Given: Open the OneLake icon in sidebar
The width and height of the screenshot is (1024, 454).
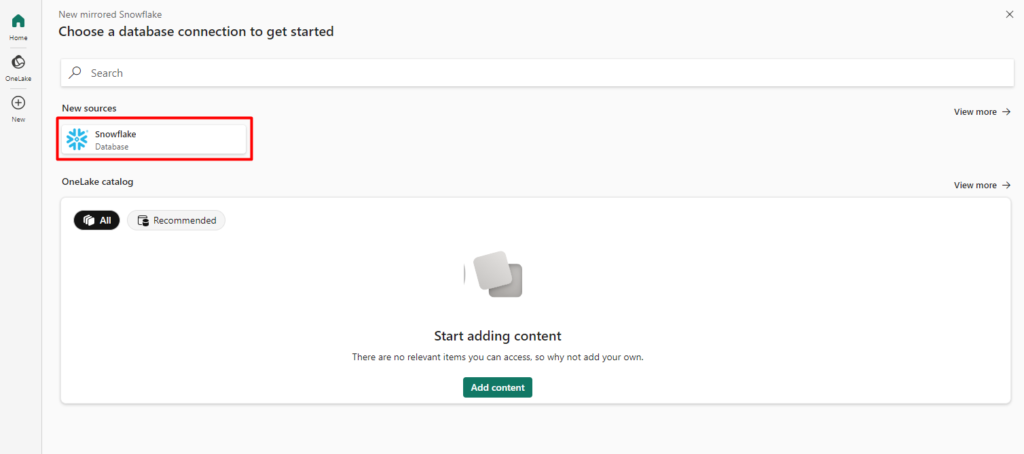Looking at the screenshot, I should point(18,62).
